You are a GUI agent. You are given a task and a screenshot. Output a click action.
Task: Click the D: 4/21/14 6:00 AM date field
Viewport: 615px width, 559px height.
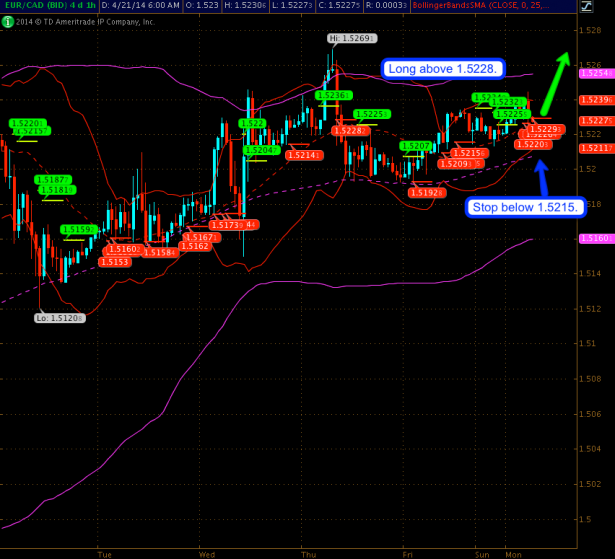140,5
